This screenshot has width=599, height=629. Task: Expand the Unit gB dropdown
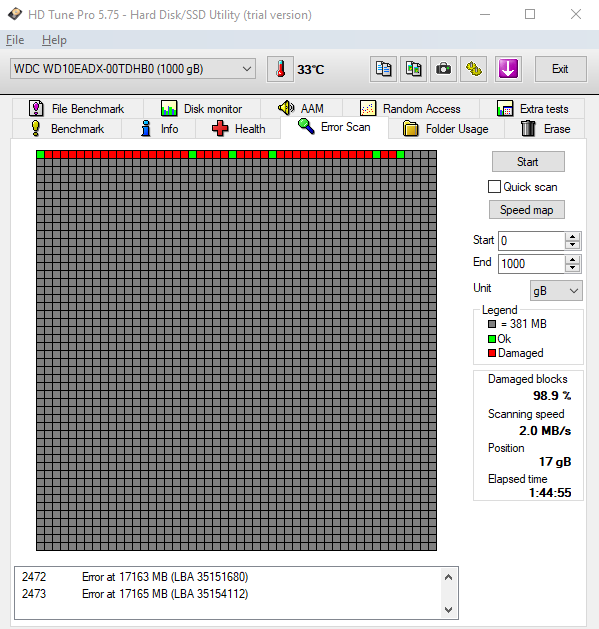tap(556, 290)
